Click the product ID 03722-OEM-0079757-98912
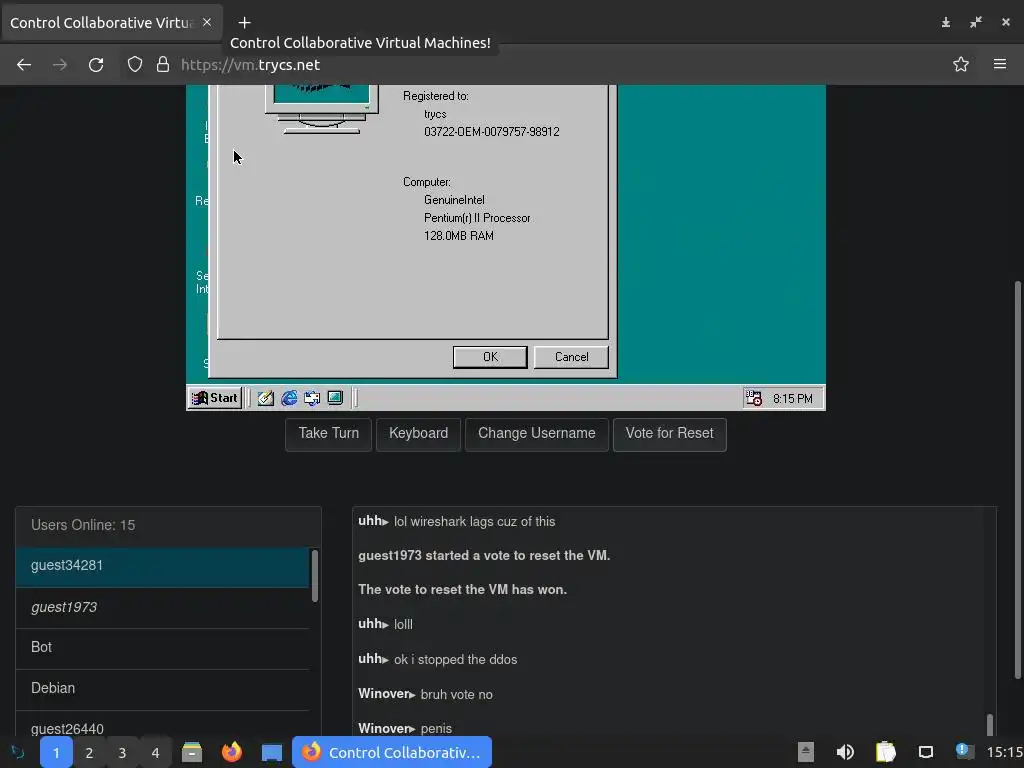1024x768 pixels. pos(492,132)
